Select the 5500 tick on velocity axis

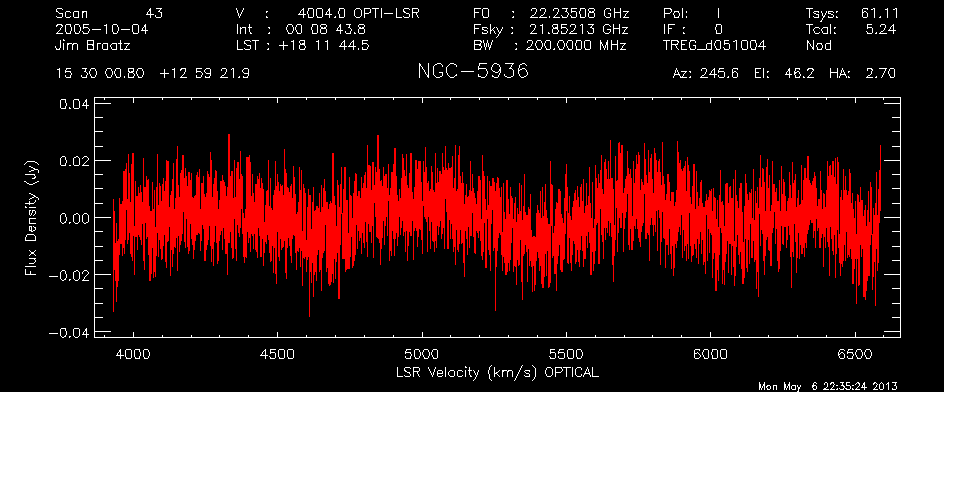(x=566, y=354)
